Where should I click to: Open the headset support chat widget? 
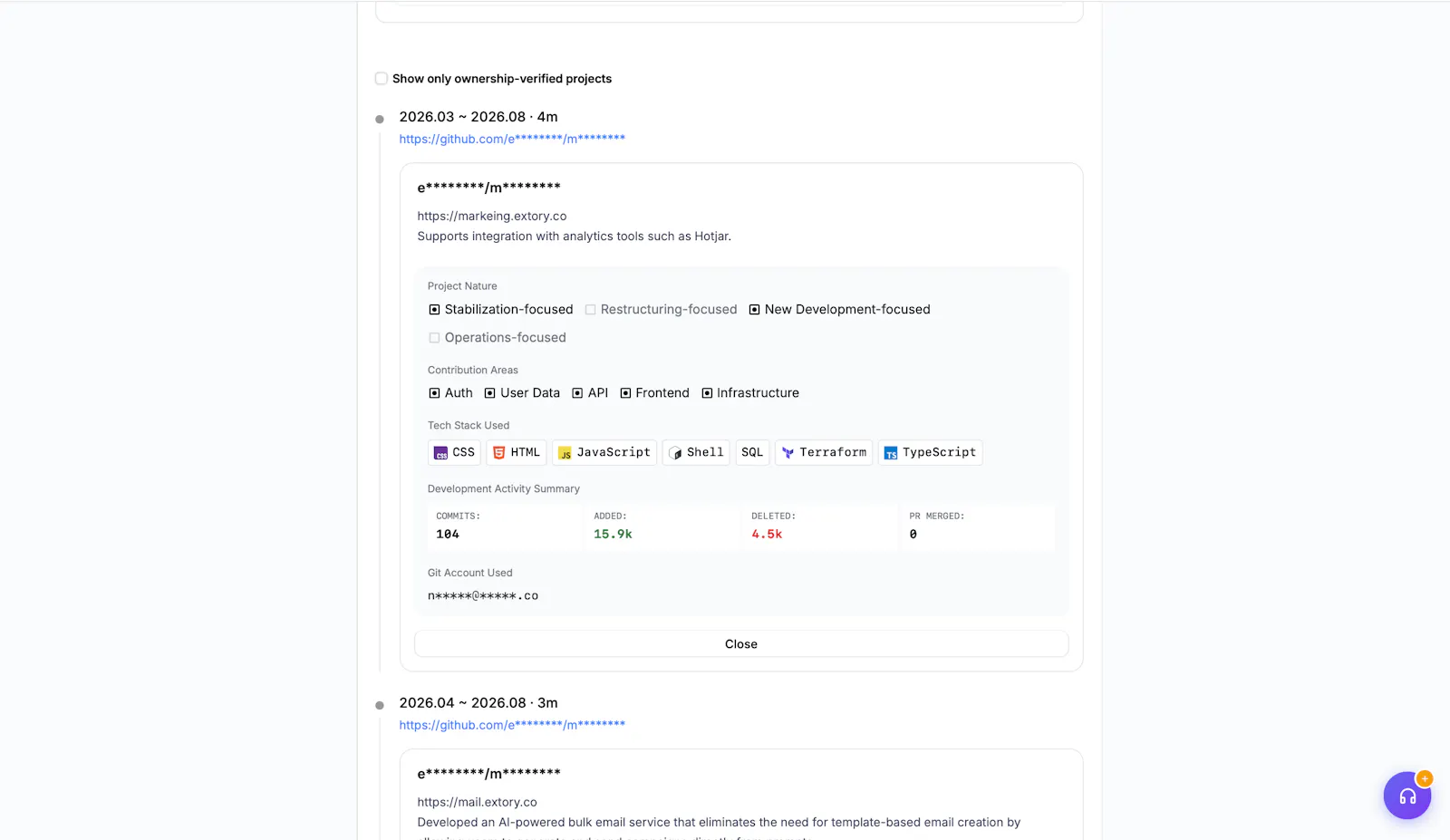1406,796
